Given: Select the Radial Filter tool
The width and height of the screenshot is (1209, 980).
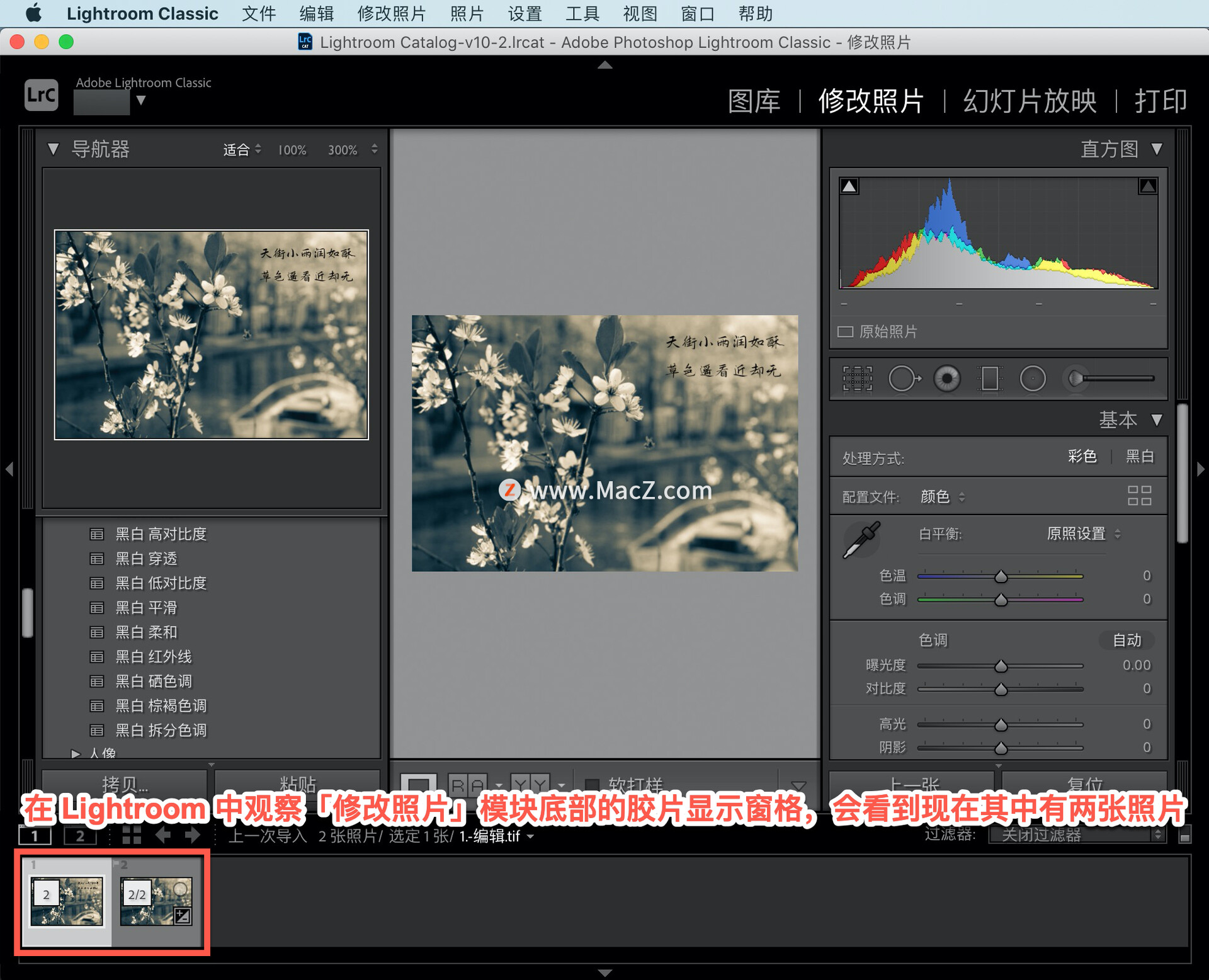Looking at the screenshot, I should click(1033, 379).
